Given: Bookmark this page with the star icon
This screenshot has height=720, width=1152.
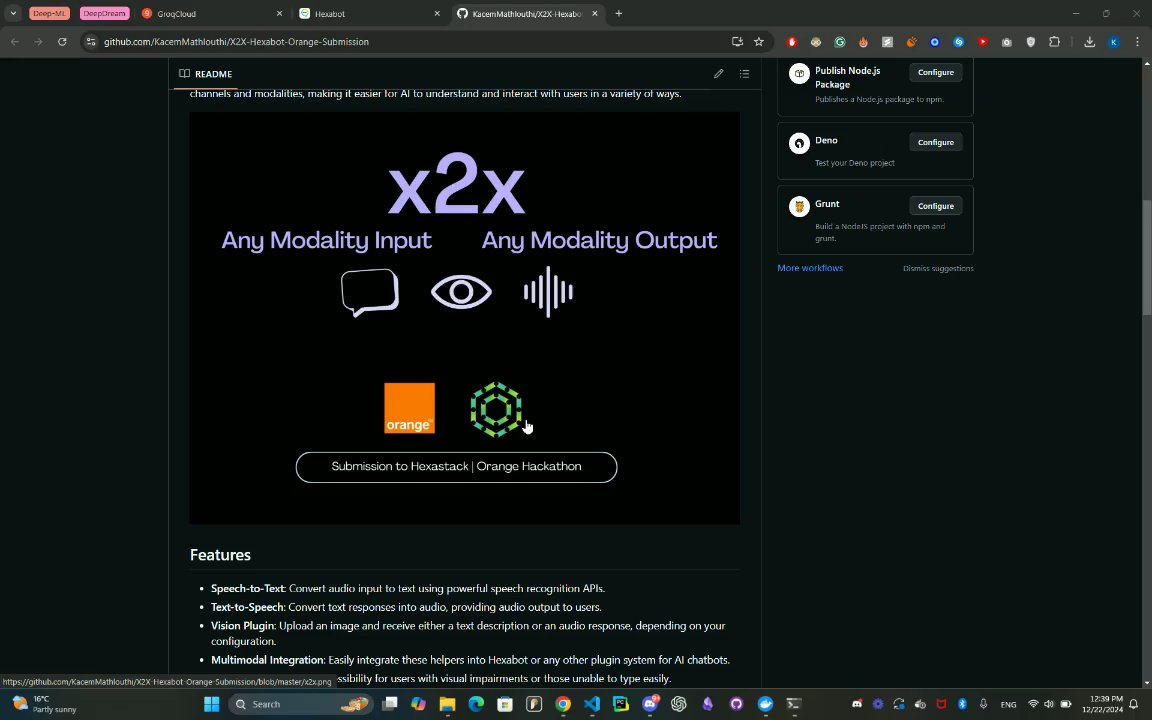Looking at the screenshot, I should pos(759,42).
